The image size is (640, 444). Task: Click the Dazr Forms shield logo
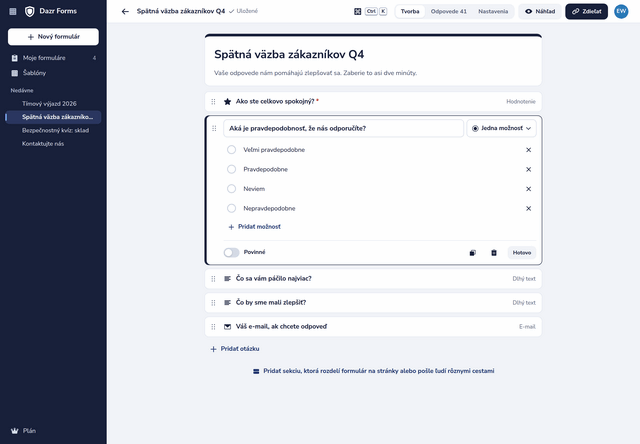point(30,11)
